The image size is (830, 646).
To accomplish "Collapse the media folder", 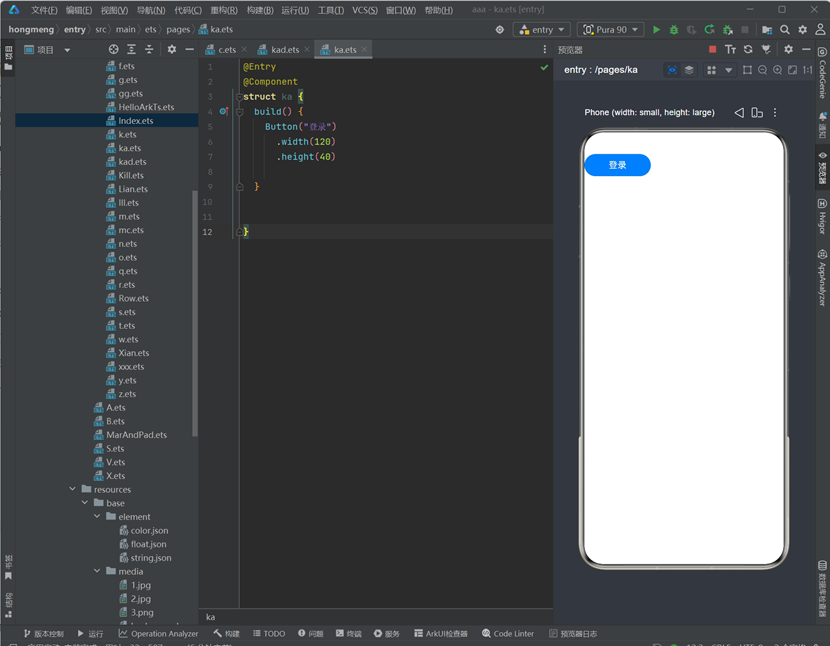I will 97,571.
